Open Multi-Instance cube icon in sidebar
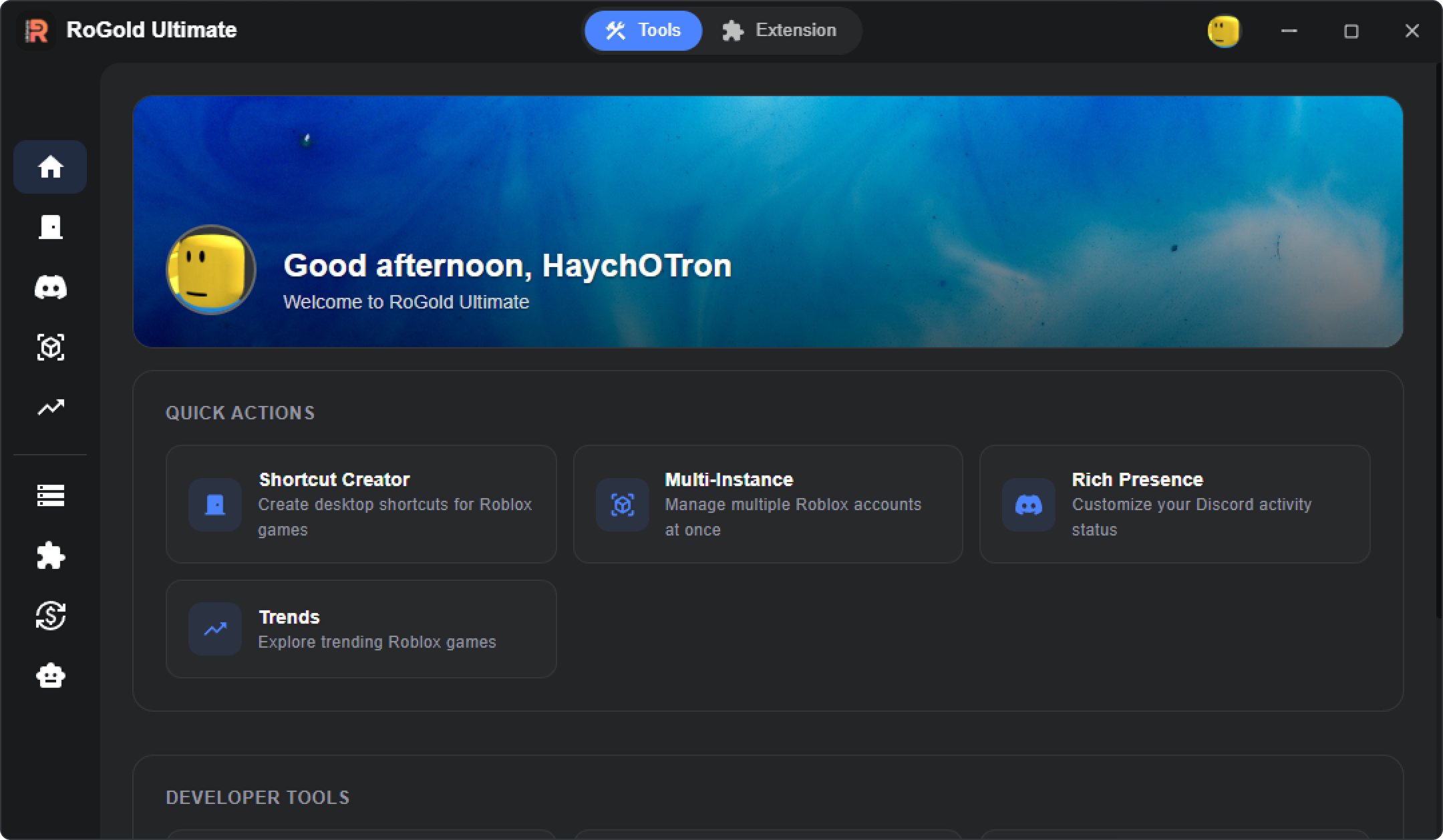The image size is (1443, 840). pos(50,347)
